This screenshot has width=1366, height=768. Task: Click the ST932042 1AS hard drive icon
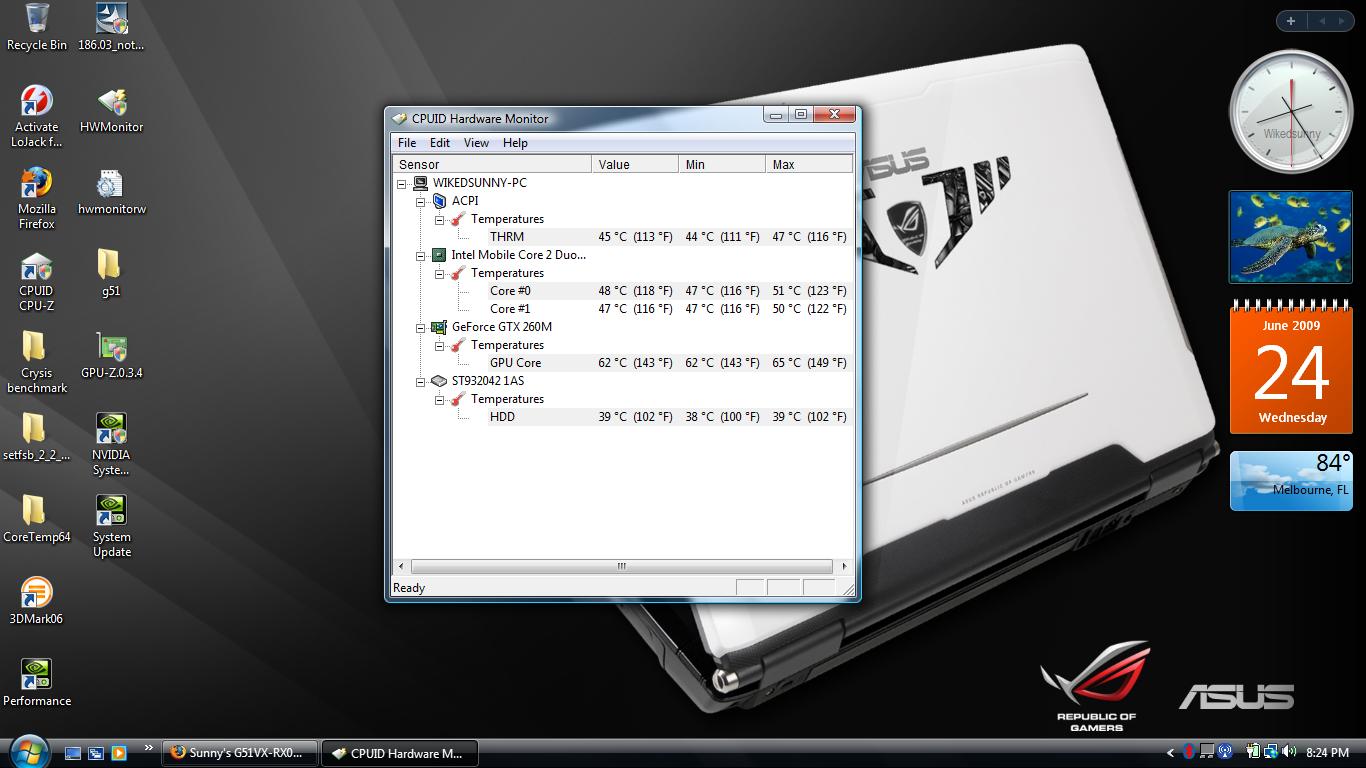click(439, 381)
